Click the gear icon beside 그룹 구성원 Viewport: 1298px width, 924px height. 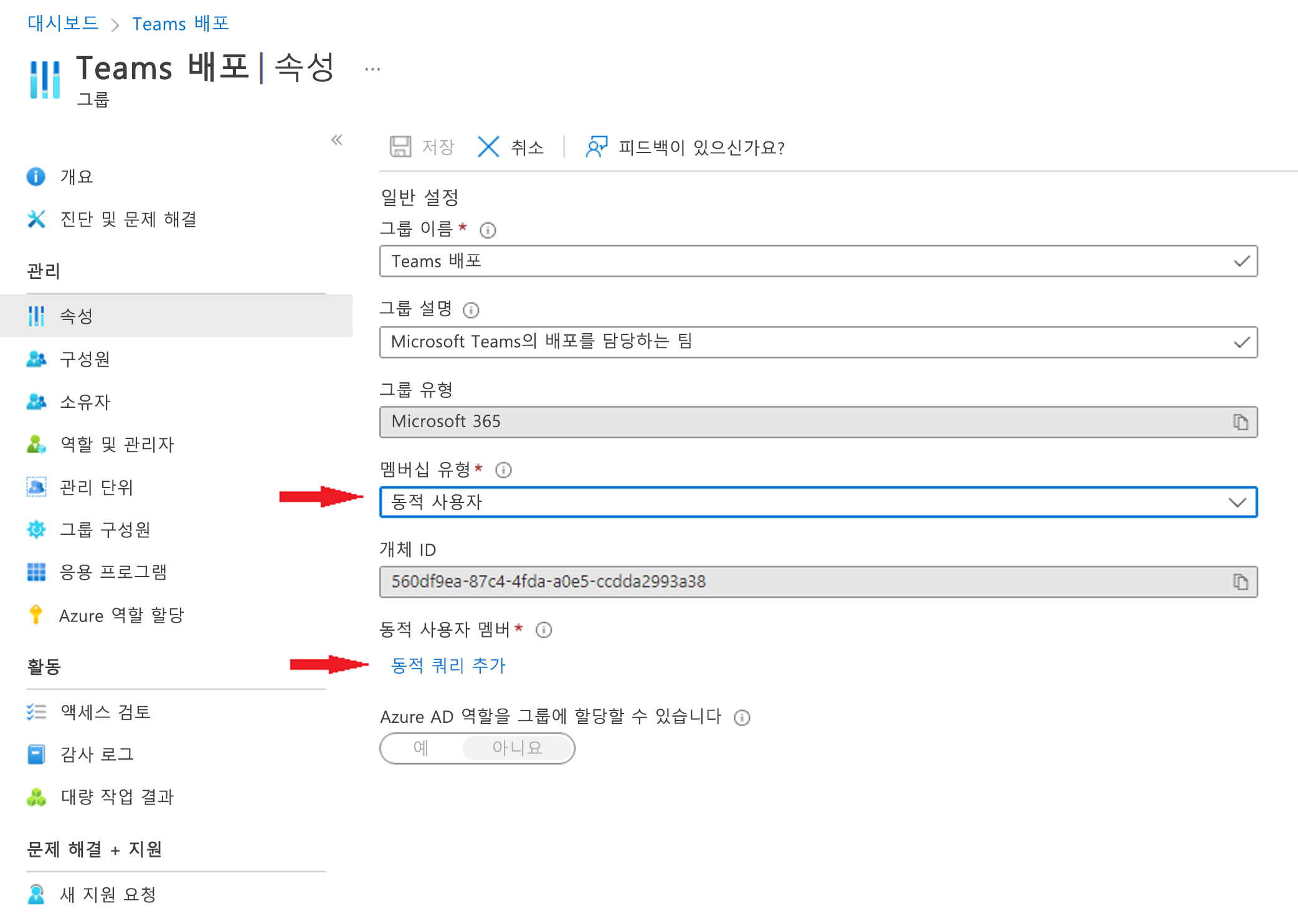[36, 529]
